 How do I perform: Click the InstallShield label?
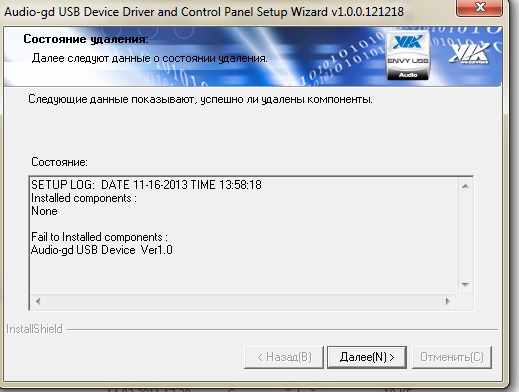click(34, 329)
